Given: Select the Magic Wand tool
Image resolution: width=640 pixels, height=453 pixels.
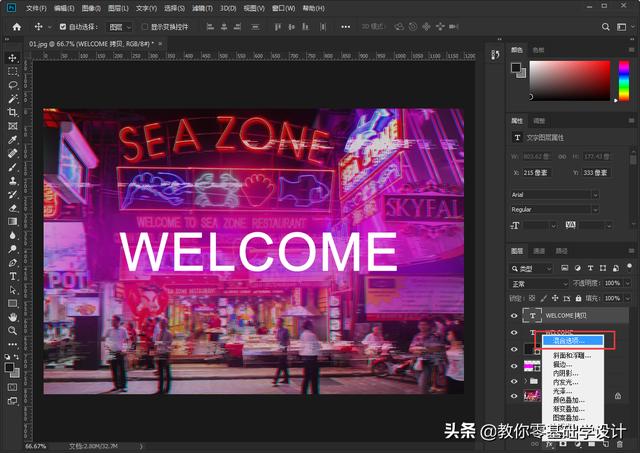Looking at the screenshot, I should tap(13, 99).
